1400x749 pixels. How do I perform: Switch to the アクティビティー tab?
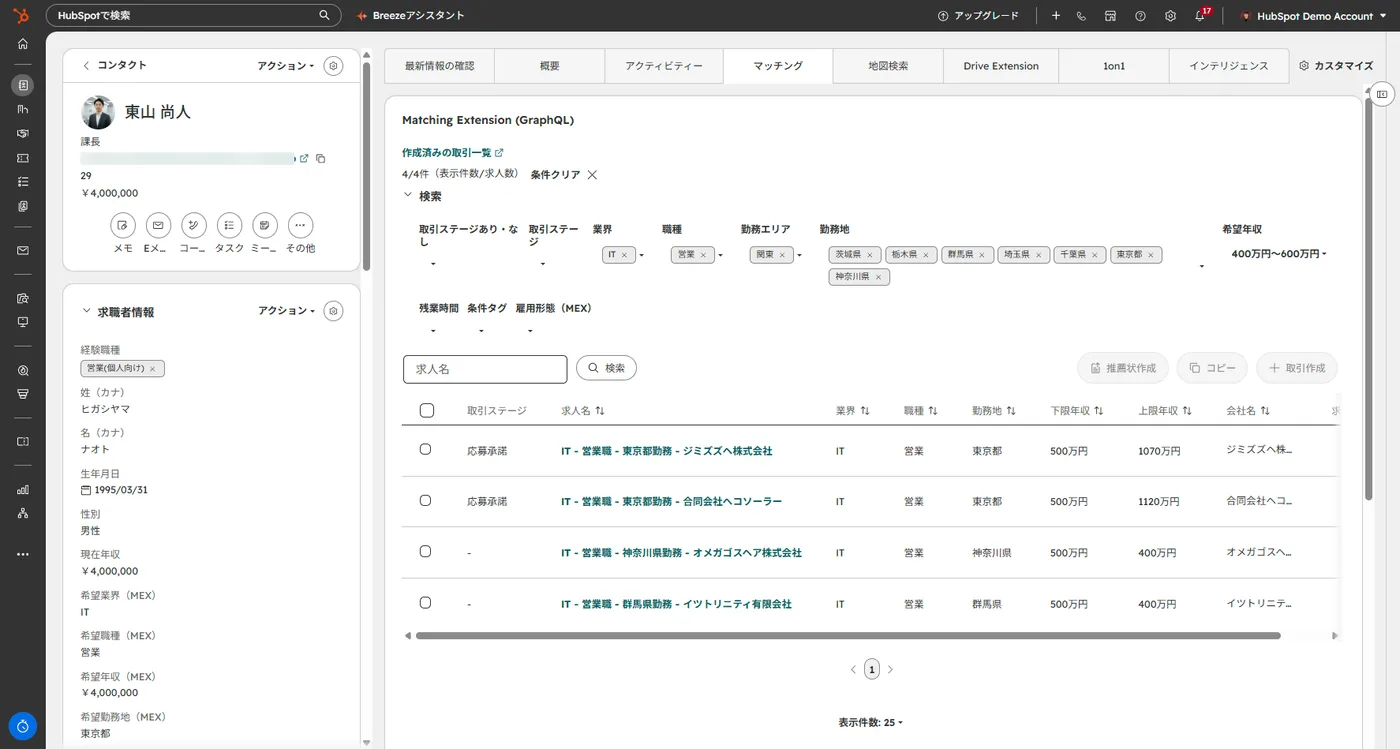pyautogui.click(x=664, y=66)
